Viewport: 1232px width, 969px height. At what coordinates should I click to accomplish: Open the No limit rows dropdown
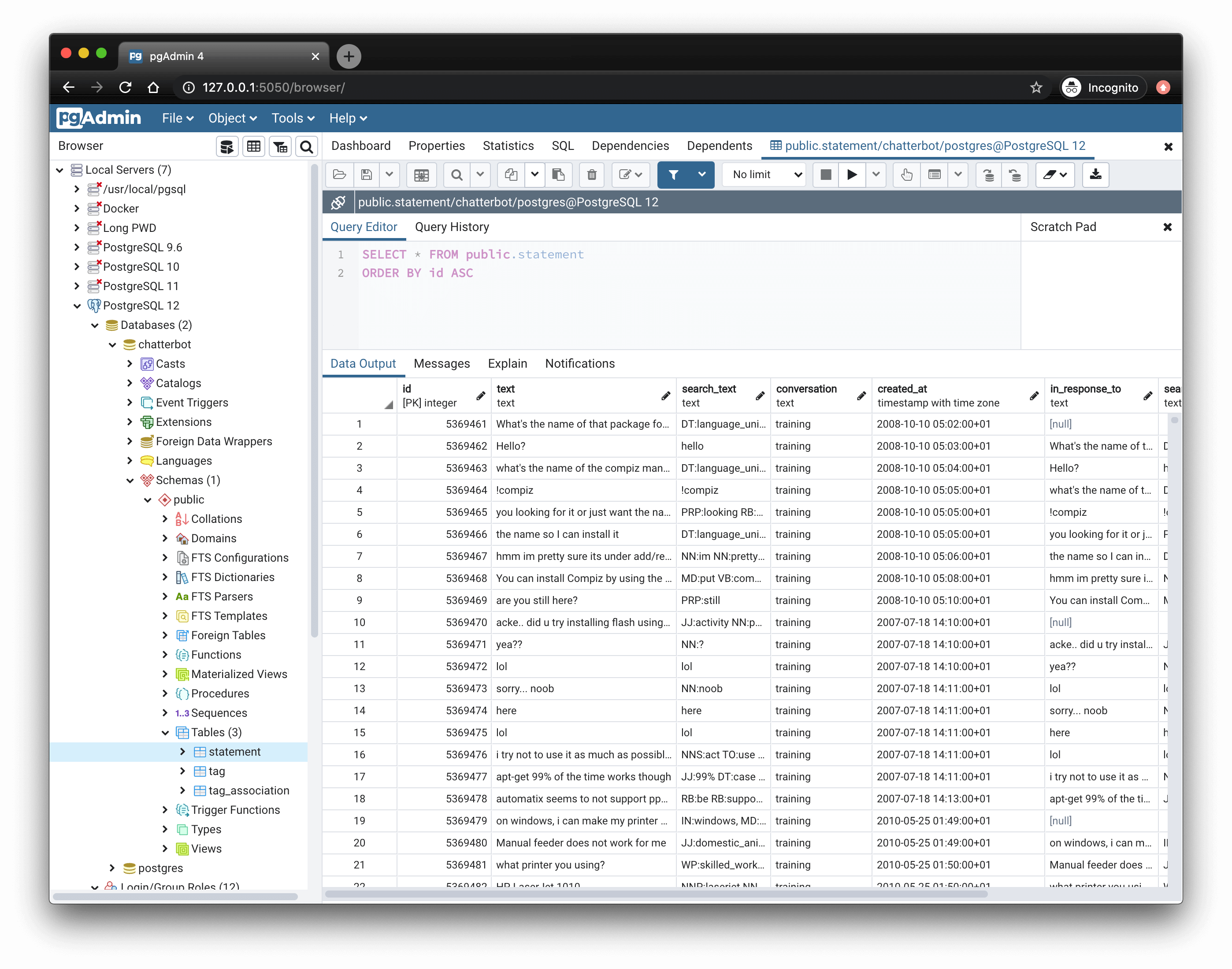coord(764,175)
